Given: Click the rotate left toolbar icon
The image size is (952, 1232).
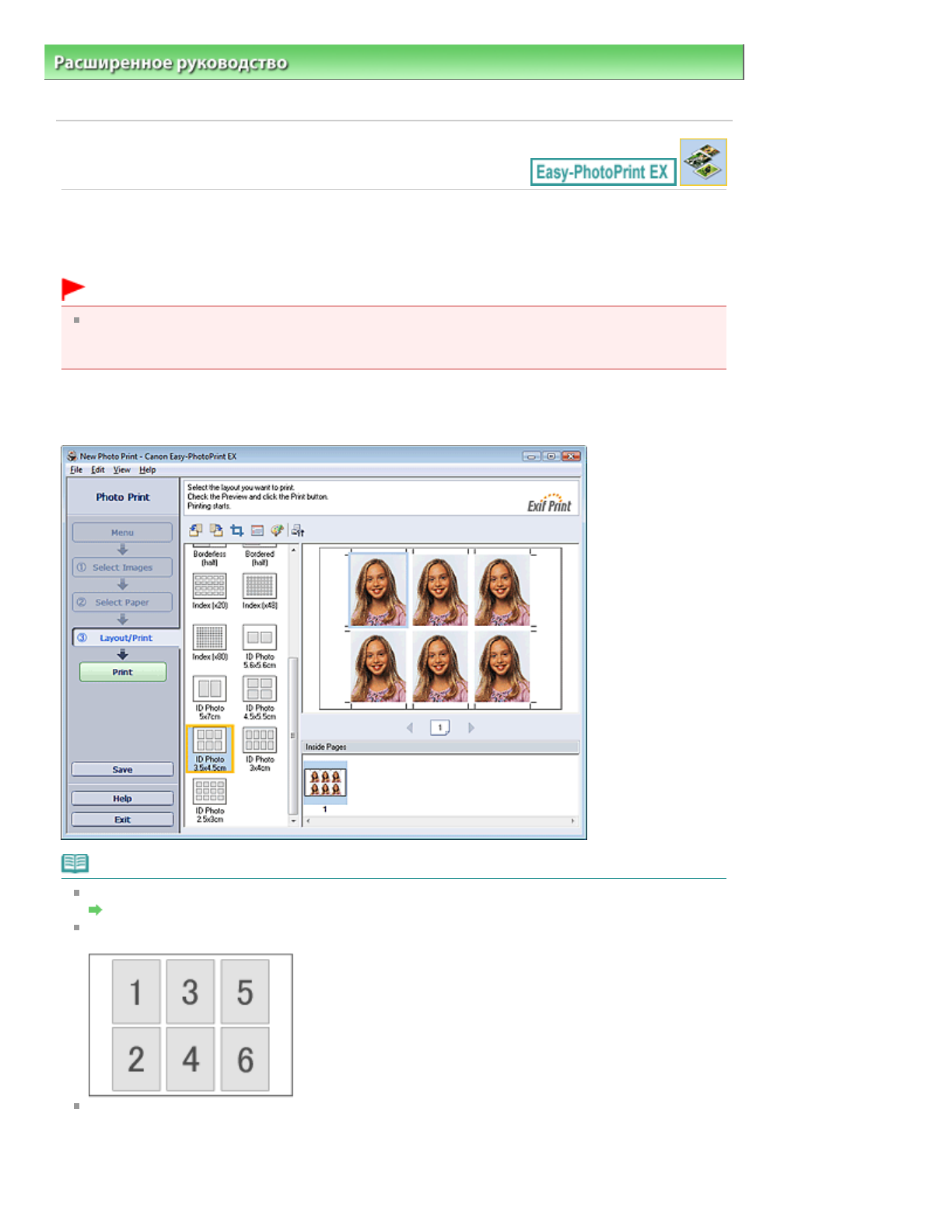Looking at the screenshot, I should tap(195, 530).
